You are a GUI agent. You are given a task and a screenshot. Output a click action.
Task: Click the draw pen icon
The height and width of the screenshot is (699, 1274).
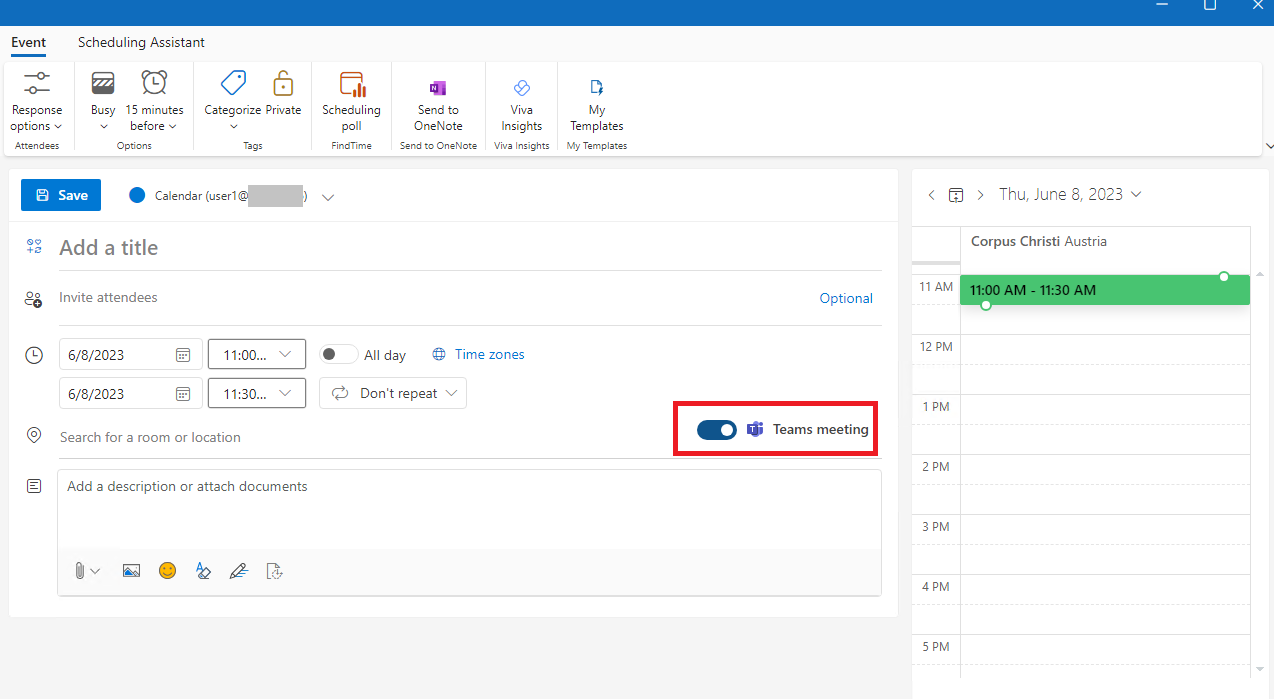[x=238, y=571]
